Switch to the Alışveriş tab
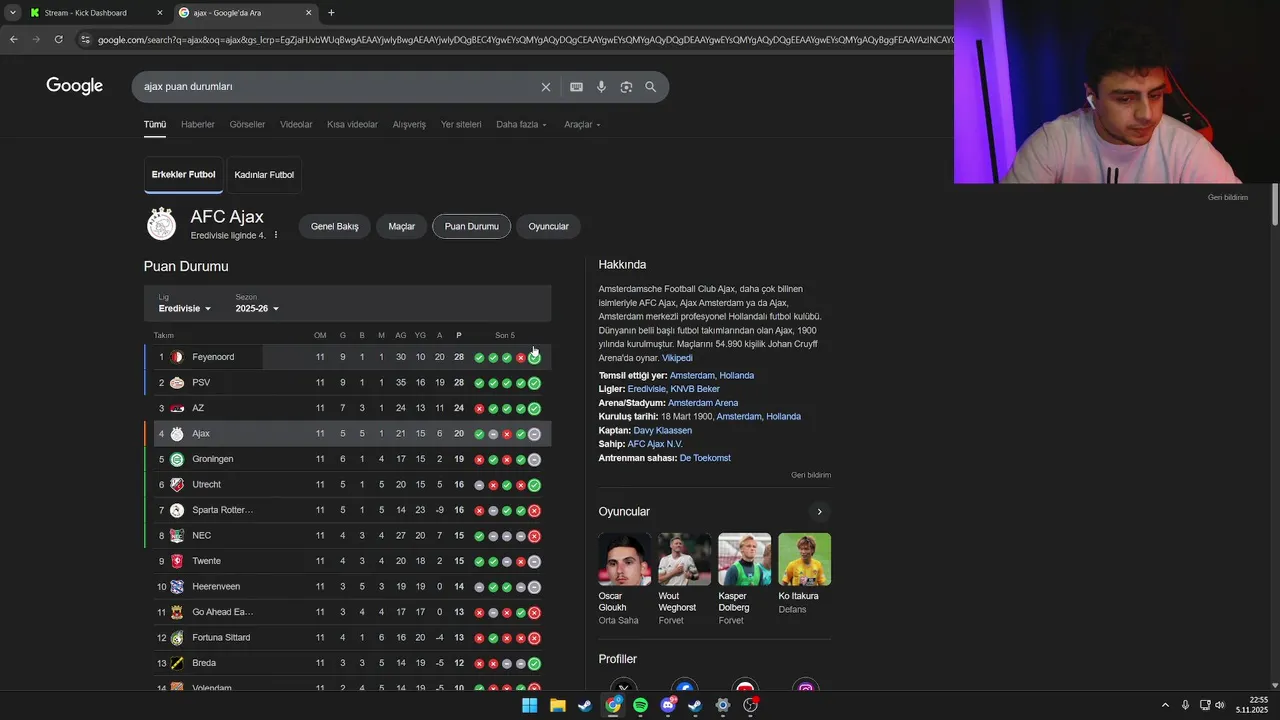 click(x=409, y=125)
